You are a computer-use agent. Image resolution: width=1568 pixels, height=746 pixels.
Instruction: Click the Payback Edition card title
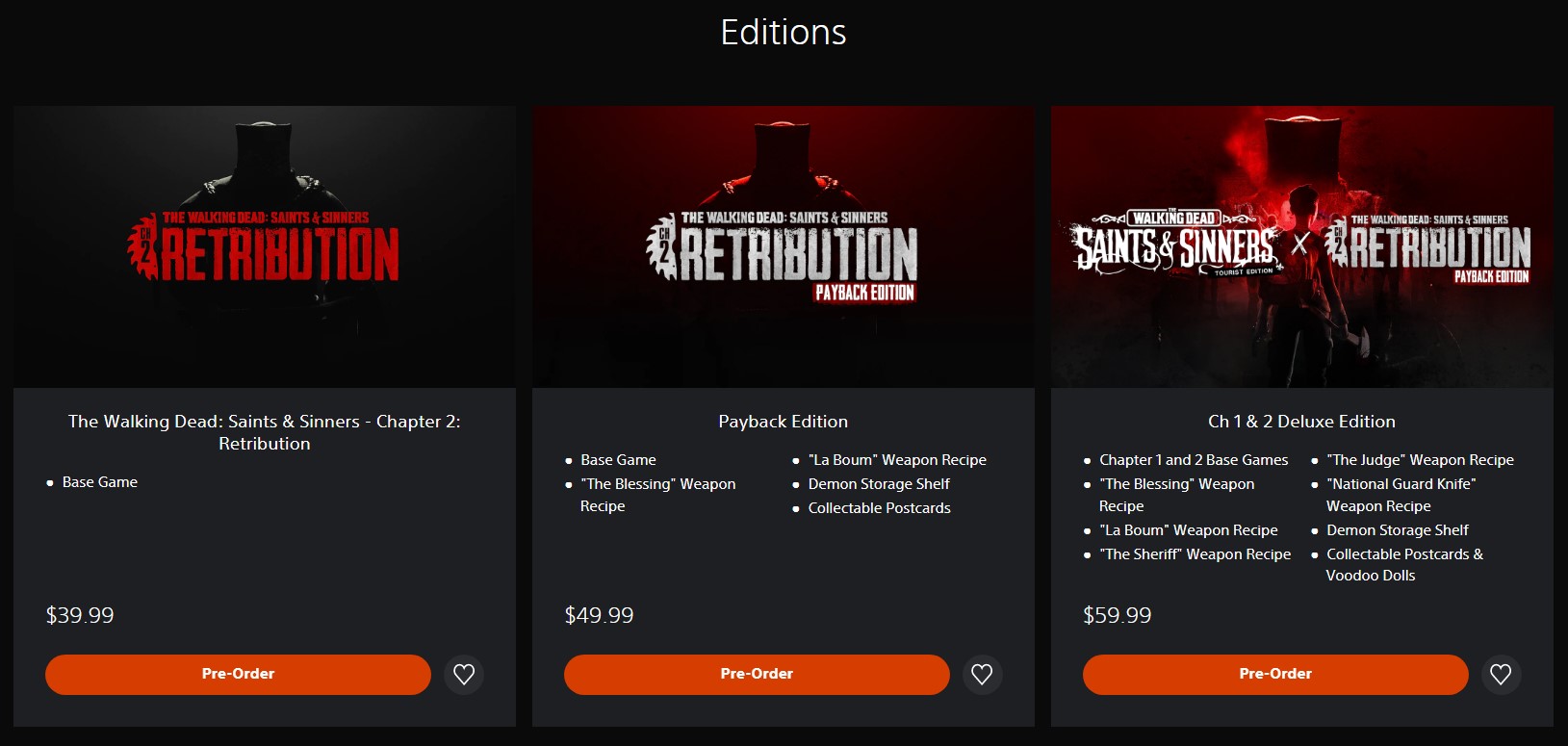pos(784,422)
